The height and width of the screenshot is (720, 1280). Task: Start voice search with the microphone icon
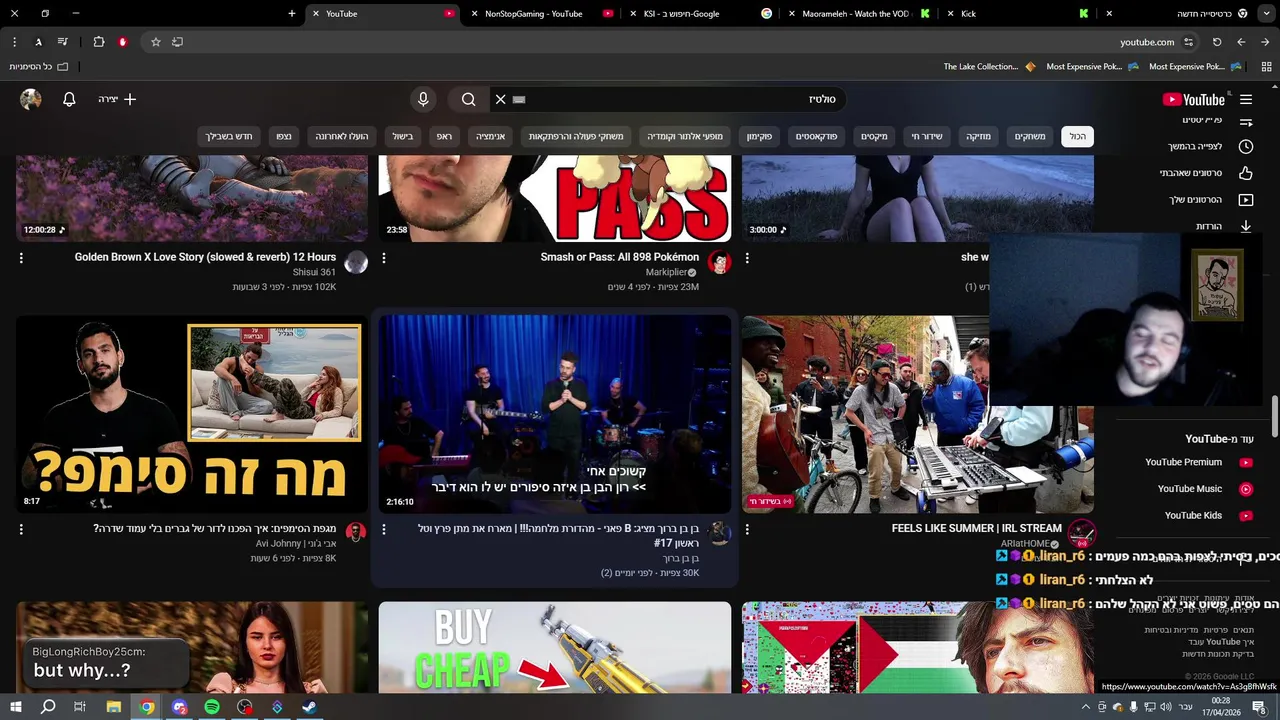[423, 99]
